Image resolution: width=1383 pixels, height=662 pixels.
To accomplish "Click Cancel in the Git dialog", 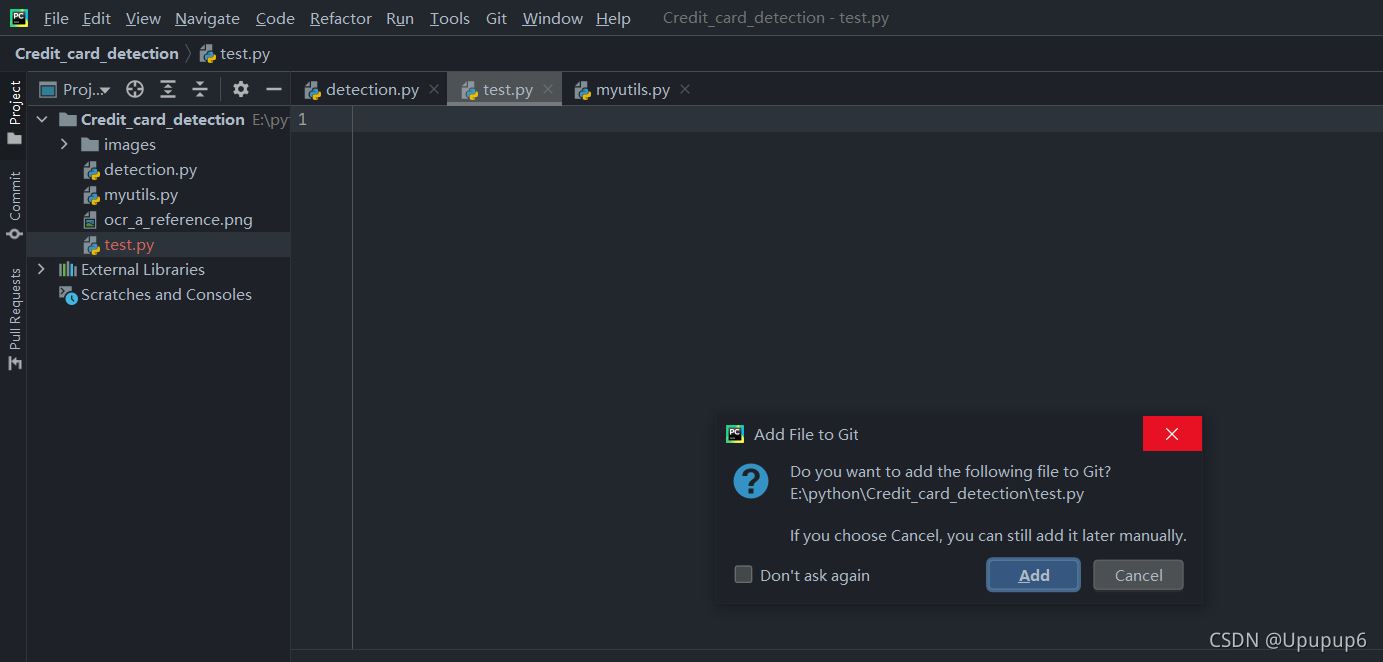I will point(1138,575).
